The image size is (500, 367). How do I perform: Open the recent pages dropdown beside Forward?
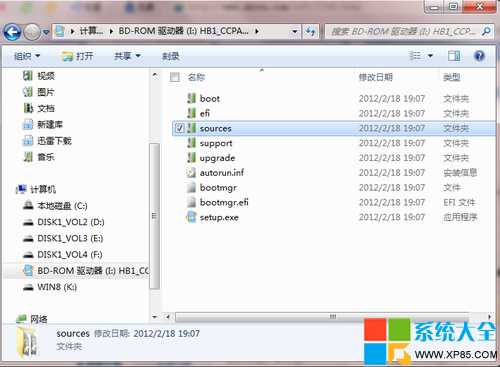pos(46,32)
